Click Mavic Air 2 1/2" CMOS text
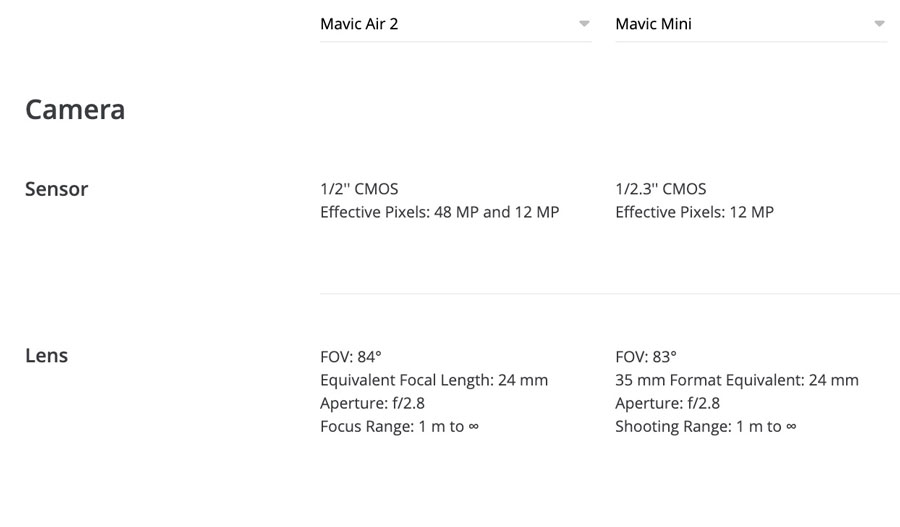 click(x=359, y=189)
